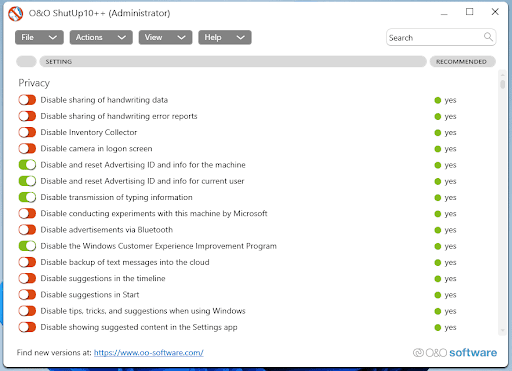Open the Actions dropdown chevron

tap(122, 37)
